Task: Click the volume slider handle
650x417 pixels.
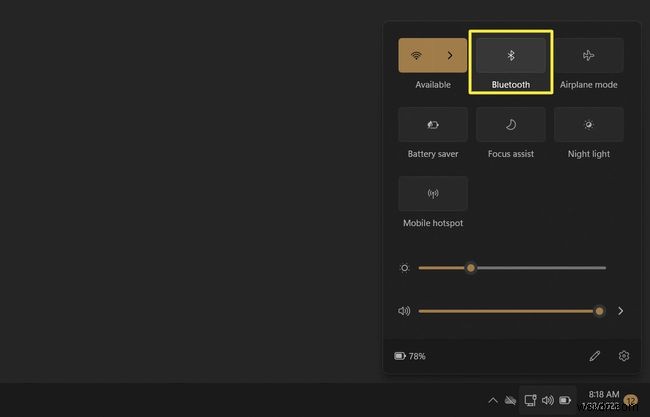Action: coord(599,311)
